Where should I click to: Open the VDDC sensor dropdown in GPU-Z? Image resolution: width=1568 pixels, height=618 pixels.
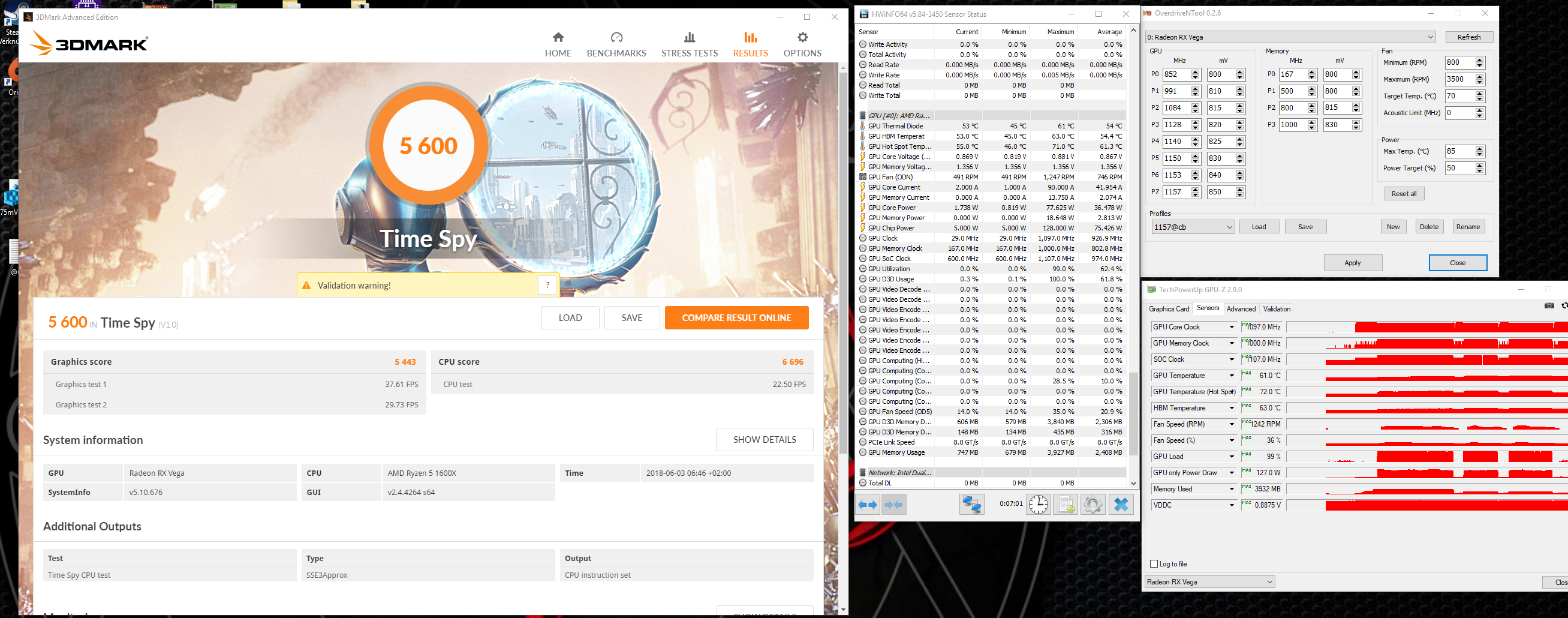(1232, 505)
